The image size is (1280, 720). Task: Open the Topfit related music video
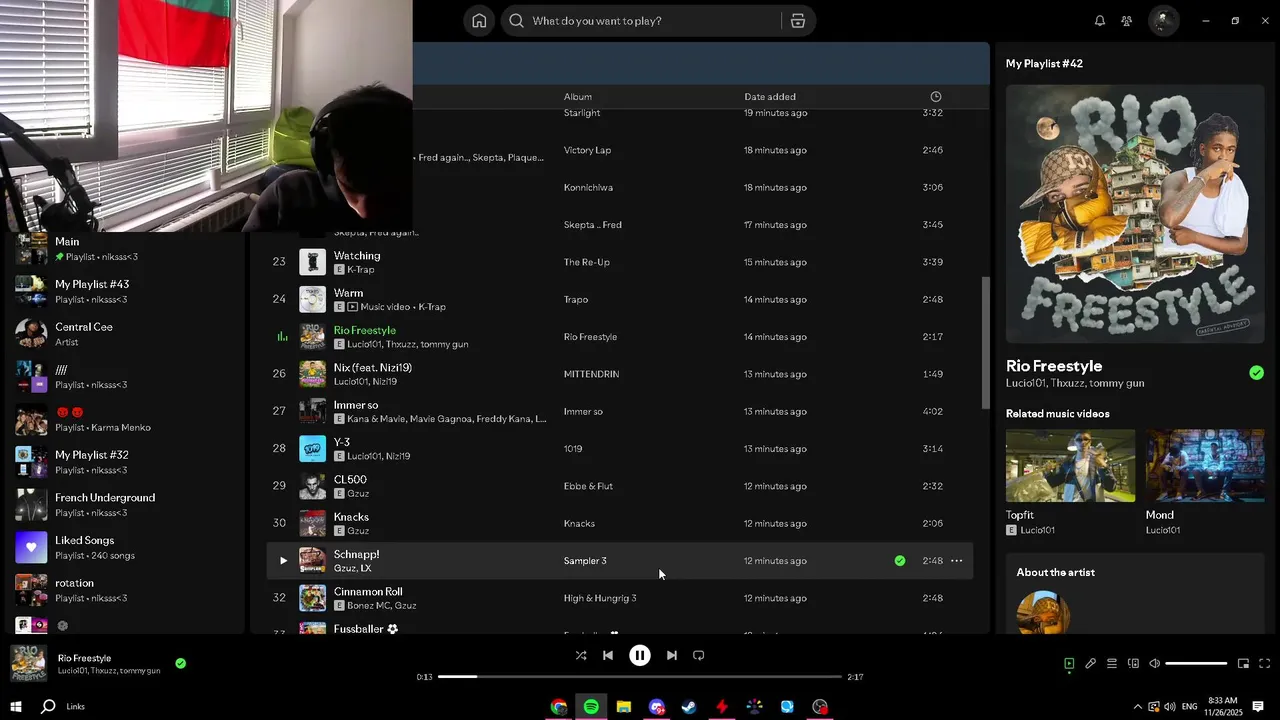click(1071, 466)
